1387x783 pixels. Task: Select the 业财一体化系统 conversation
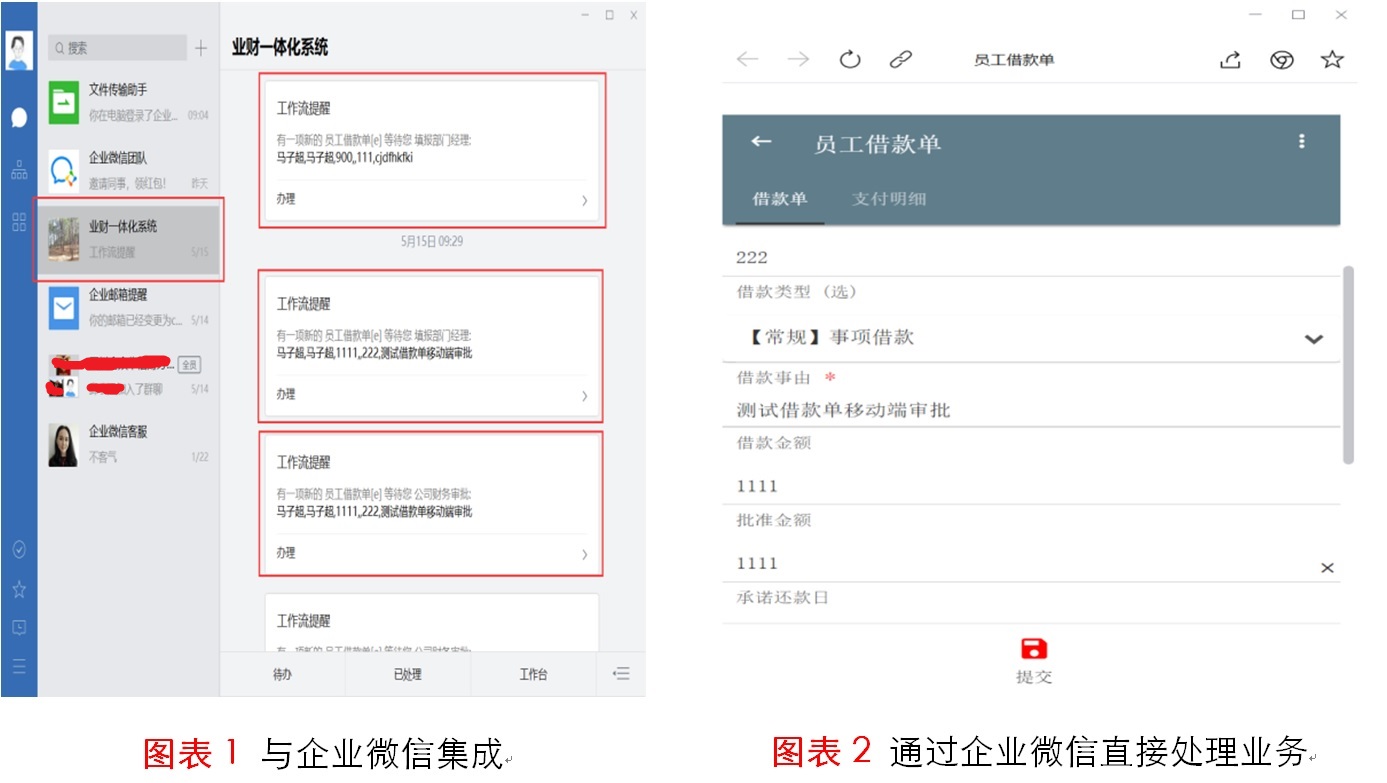pos(129,239)
